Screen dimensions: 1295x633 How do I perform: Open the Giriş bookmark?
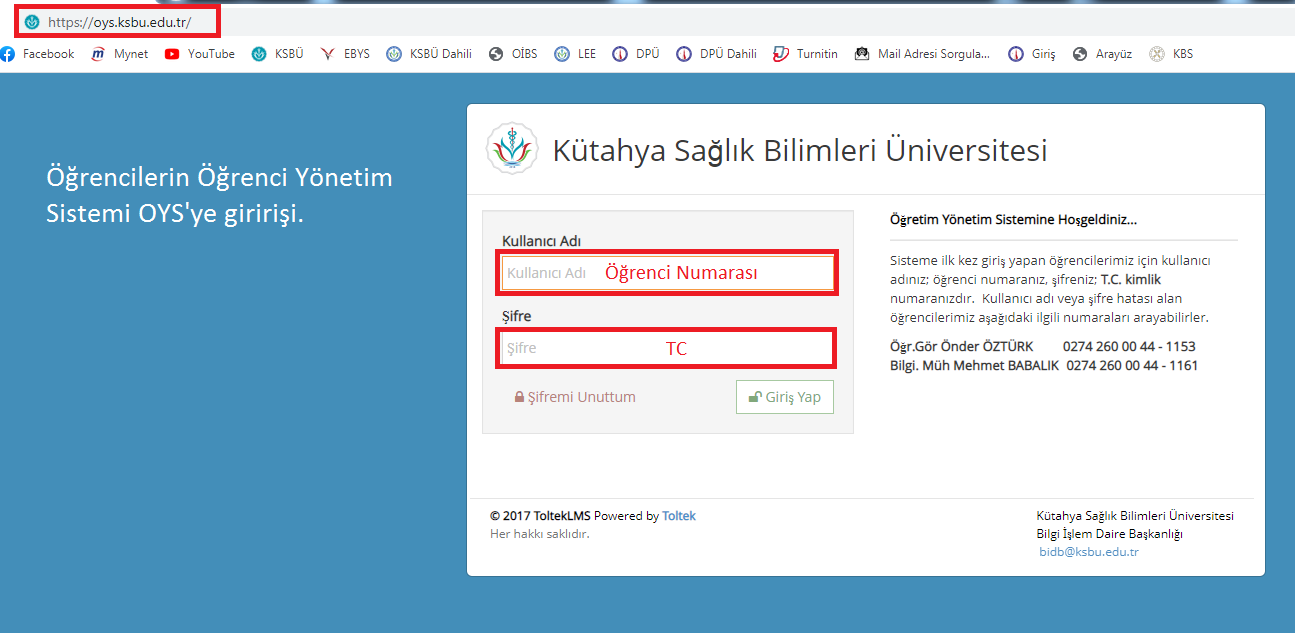pos(1032,54)
